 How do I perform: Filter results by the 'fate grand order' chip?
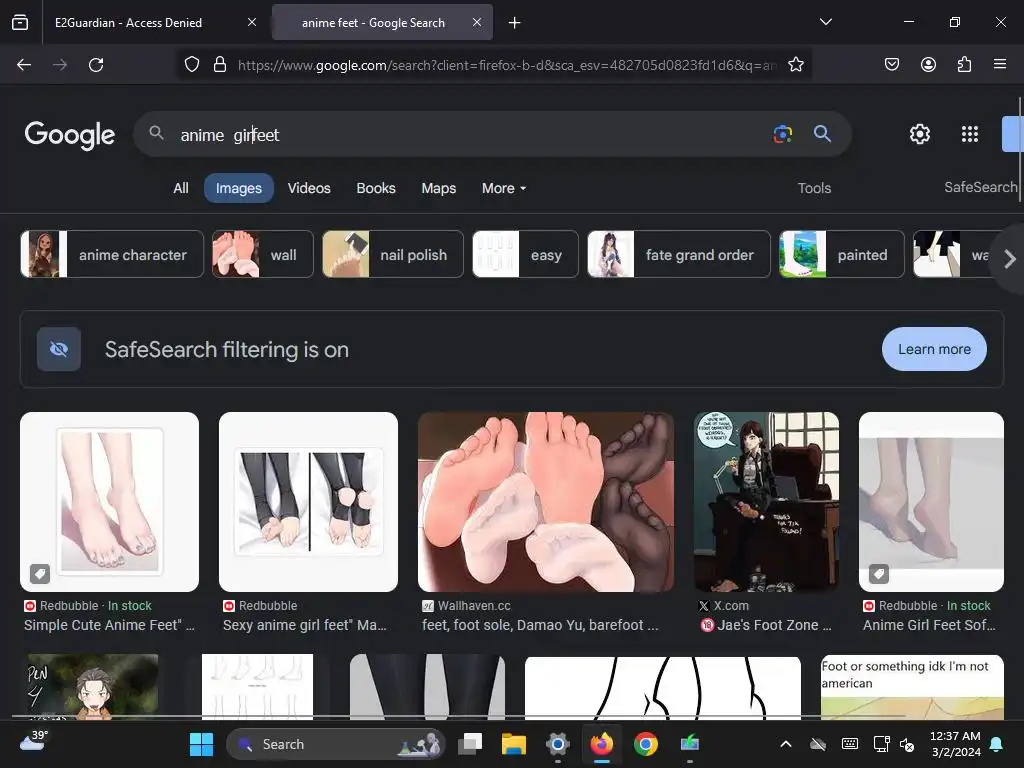[x=679, y=254]
